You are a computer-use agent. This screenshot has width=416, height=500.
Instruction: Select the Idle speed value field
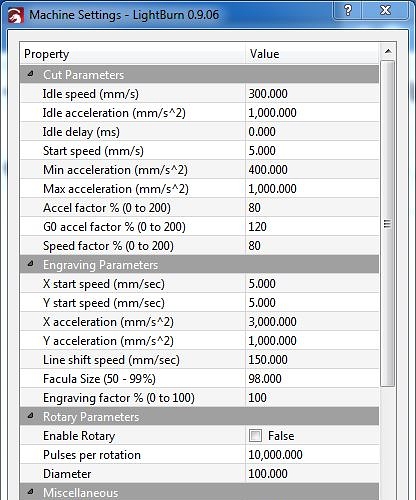(x=312, y=94)
